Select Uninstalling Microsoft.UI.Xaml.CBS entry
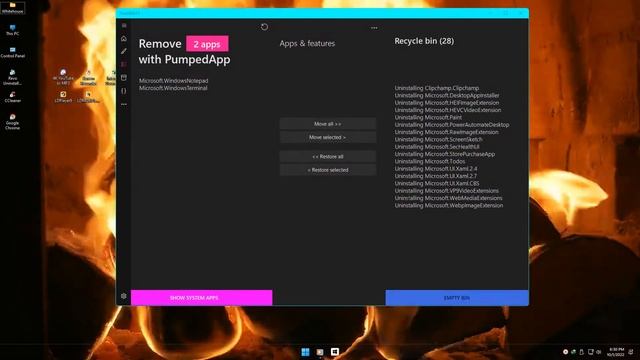The image size is (640, 360). (x=437, y=183)
